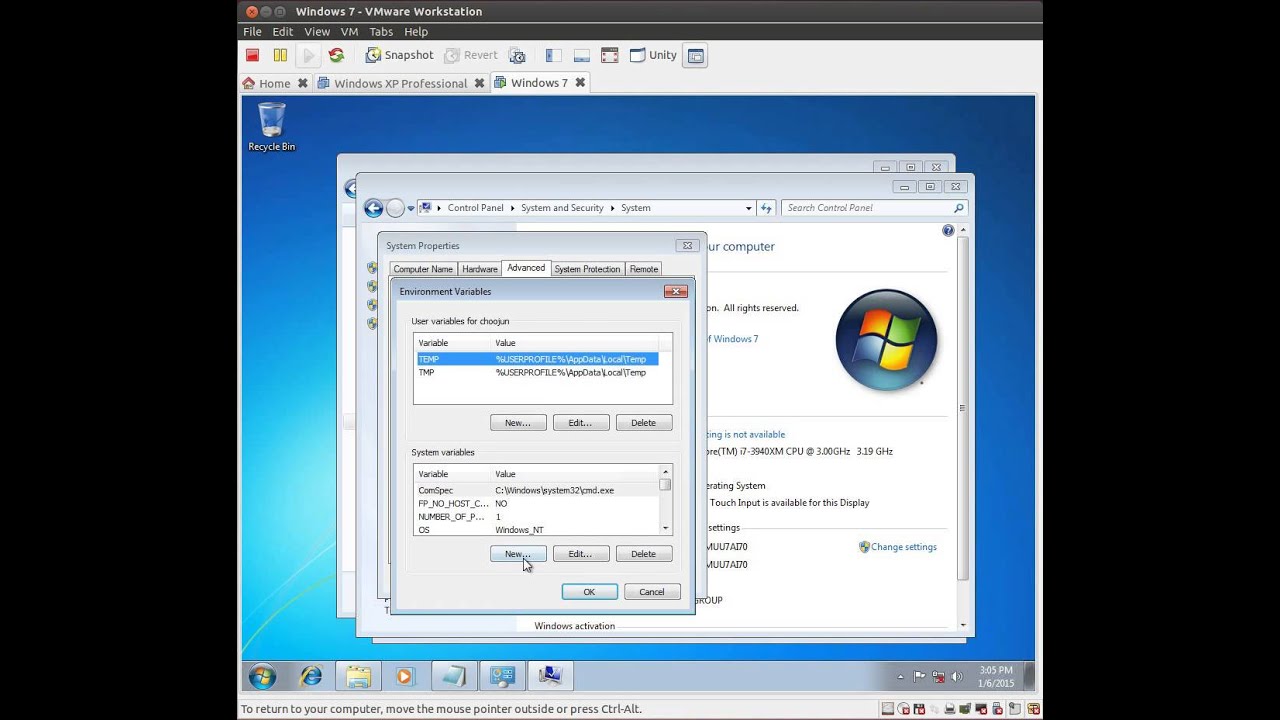Confirm Environment Variables with OK
This screenshot has width=1280, height=720.
click(x=589, y=592)
